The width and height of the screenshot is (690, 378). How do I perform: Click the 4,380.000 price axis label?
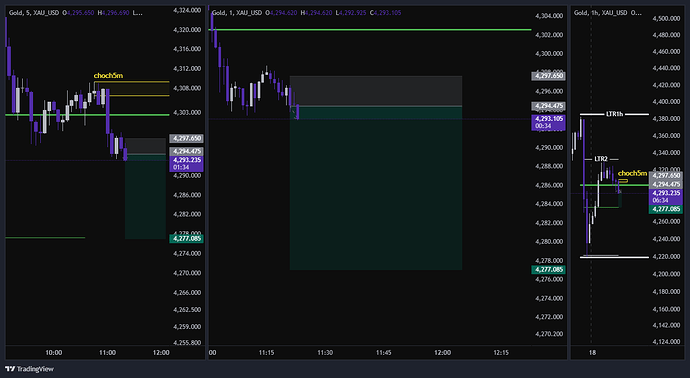[666, 119]
